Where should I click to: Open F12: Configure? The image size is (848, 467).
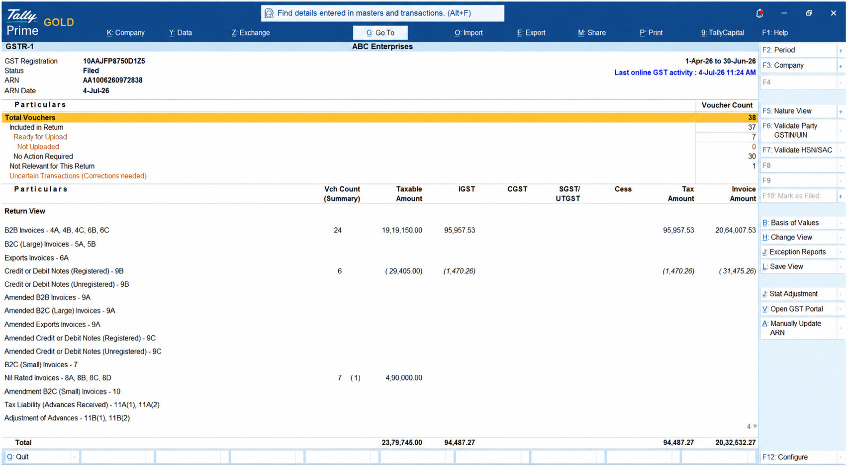pos(799,457)
